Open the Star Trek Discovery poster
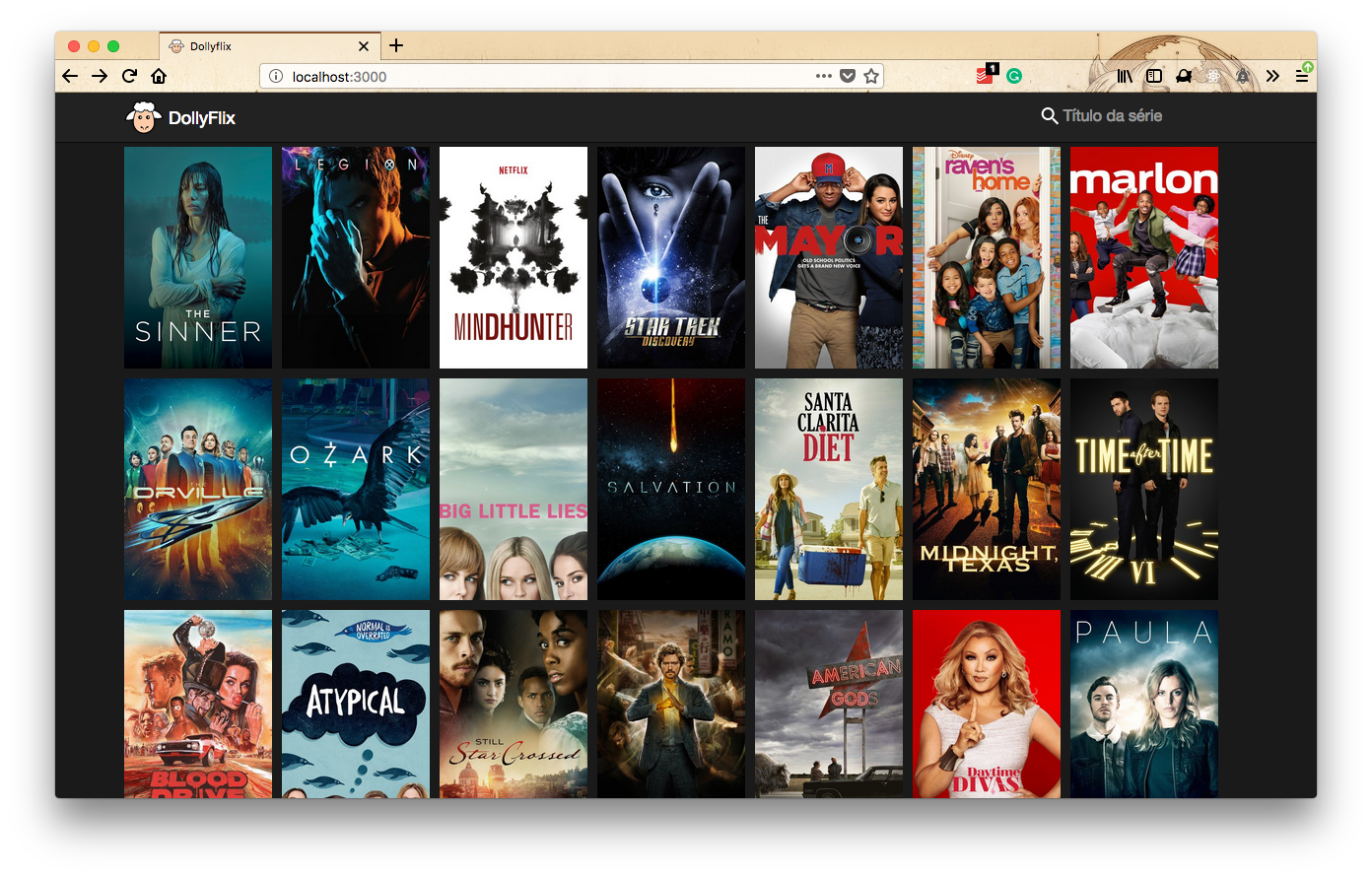This screenshot has width=1372, height=877. 671,257
